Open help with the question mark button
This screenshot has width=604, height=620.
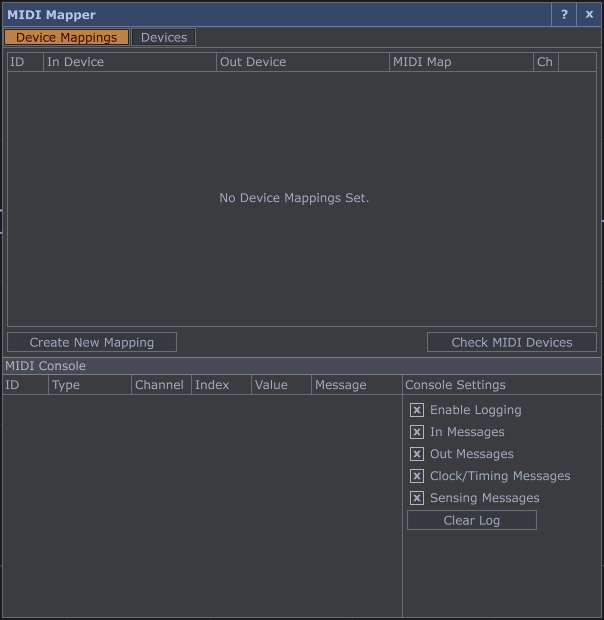564,15
